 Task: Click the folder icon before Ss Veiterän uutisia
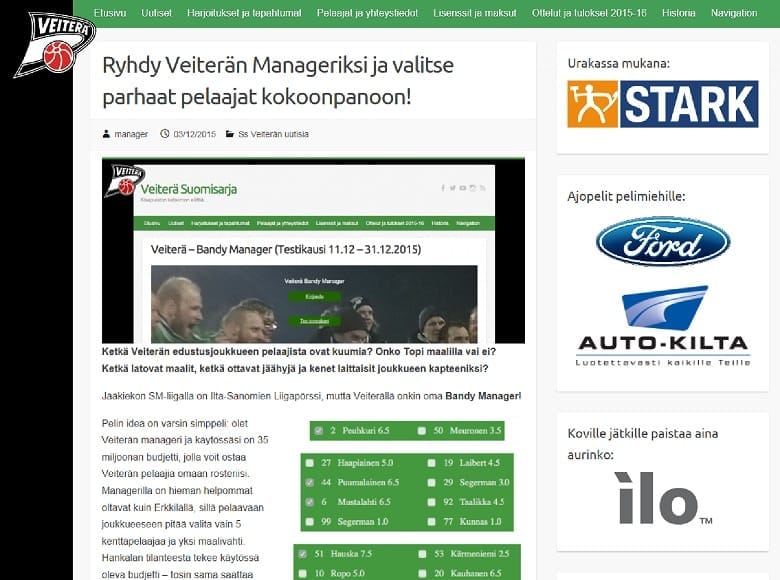coord(230,134)
